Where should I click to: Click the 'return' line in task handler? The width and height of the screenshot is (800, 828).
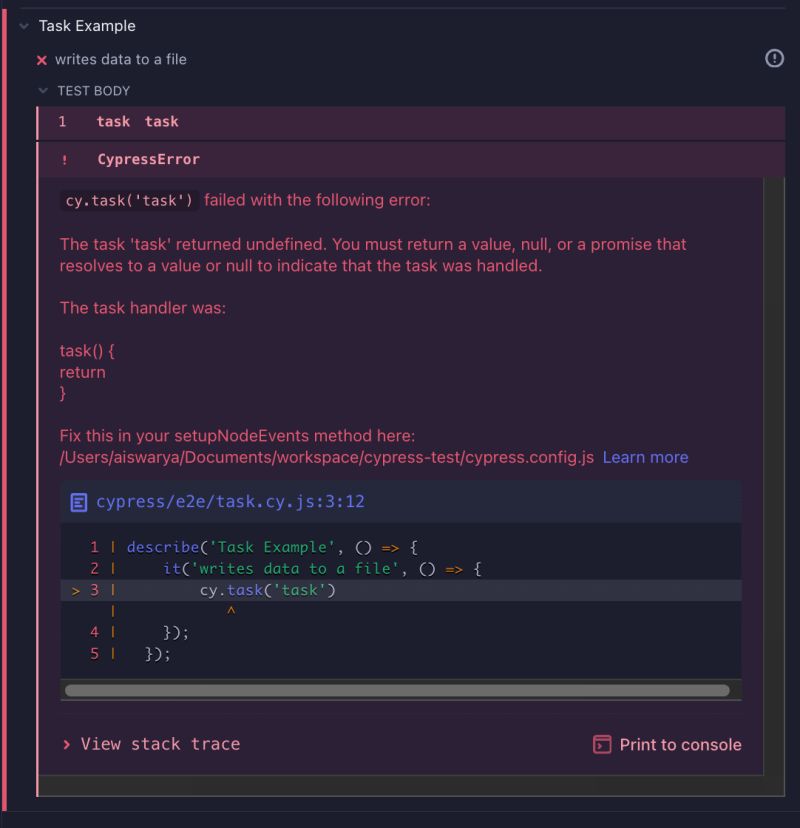tap(82, 372)
